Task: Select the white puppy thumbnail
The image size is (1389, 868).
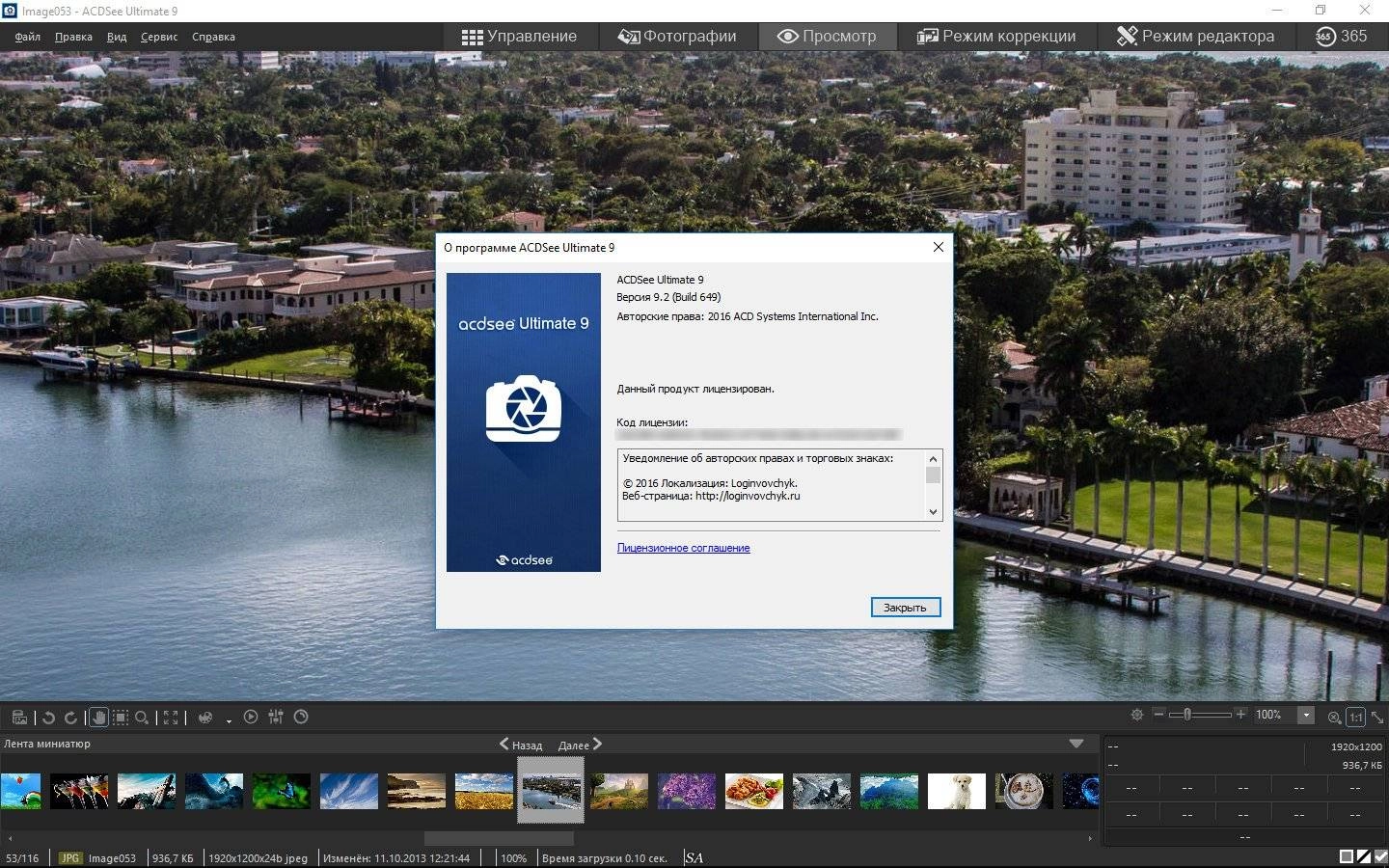Action: (x=957, y=791)
